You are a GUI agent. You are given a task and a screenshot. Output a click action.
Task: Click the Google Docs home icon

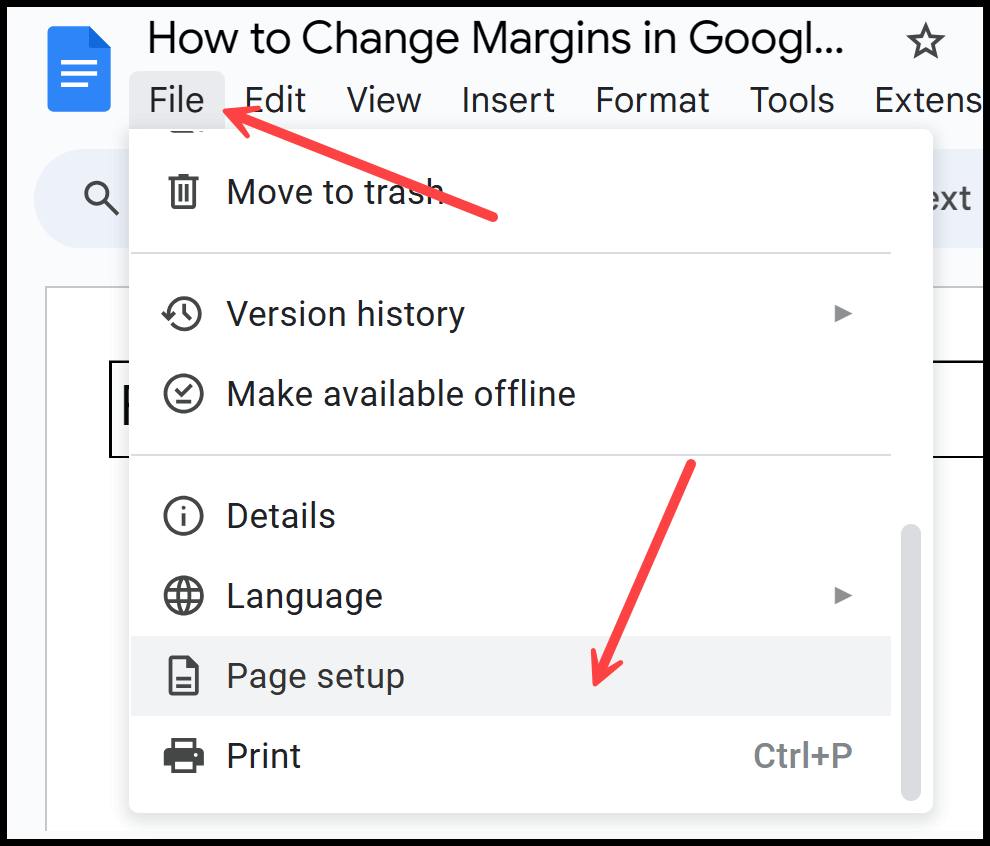click(x=79, y=69)
